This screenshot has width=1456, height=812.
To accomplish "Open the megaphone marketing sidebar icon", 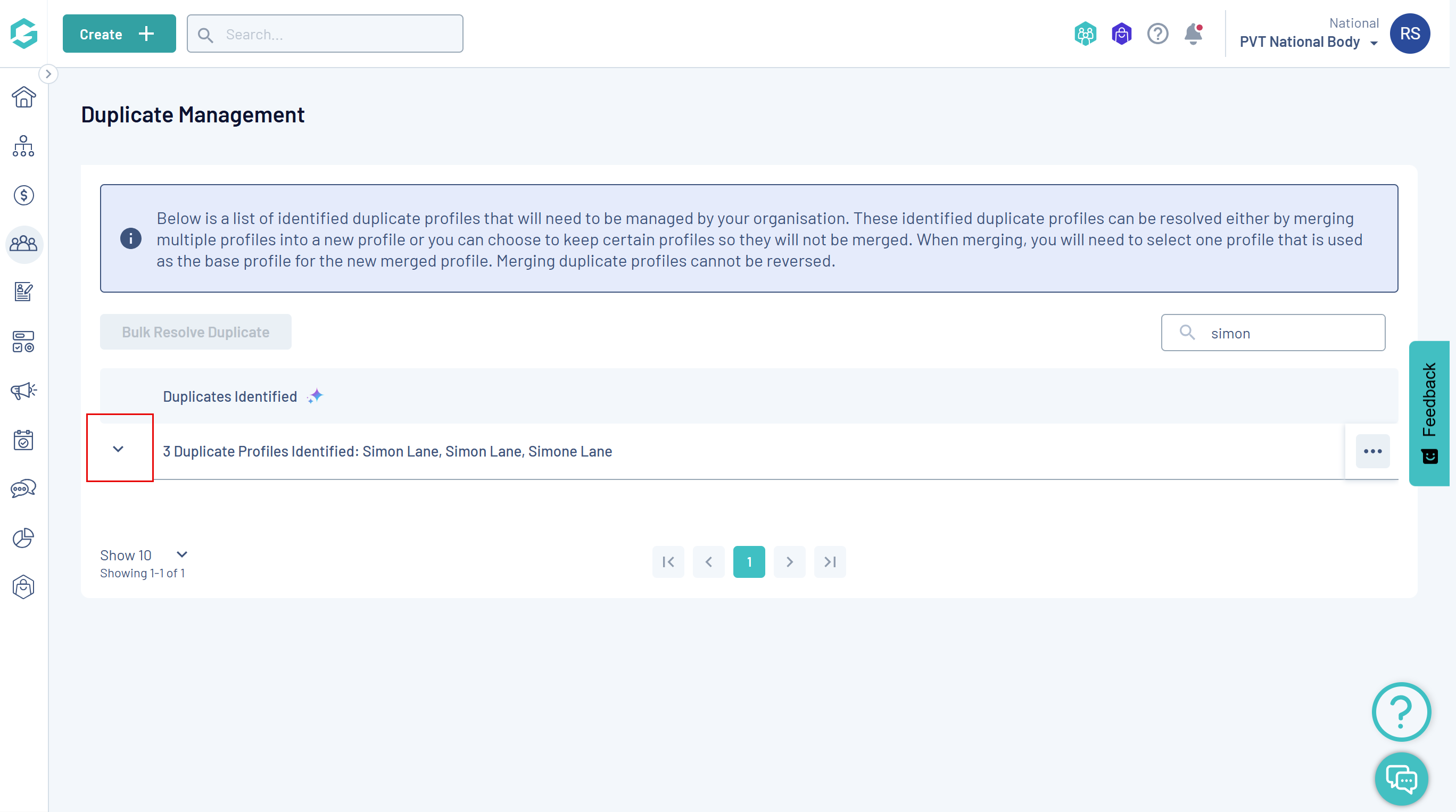I will pos(23,391).
